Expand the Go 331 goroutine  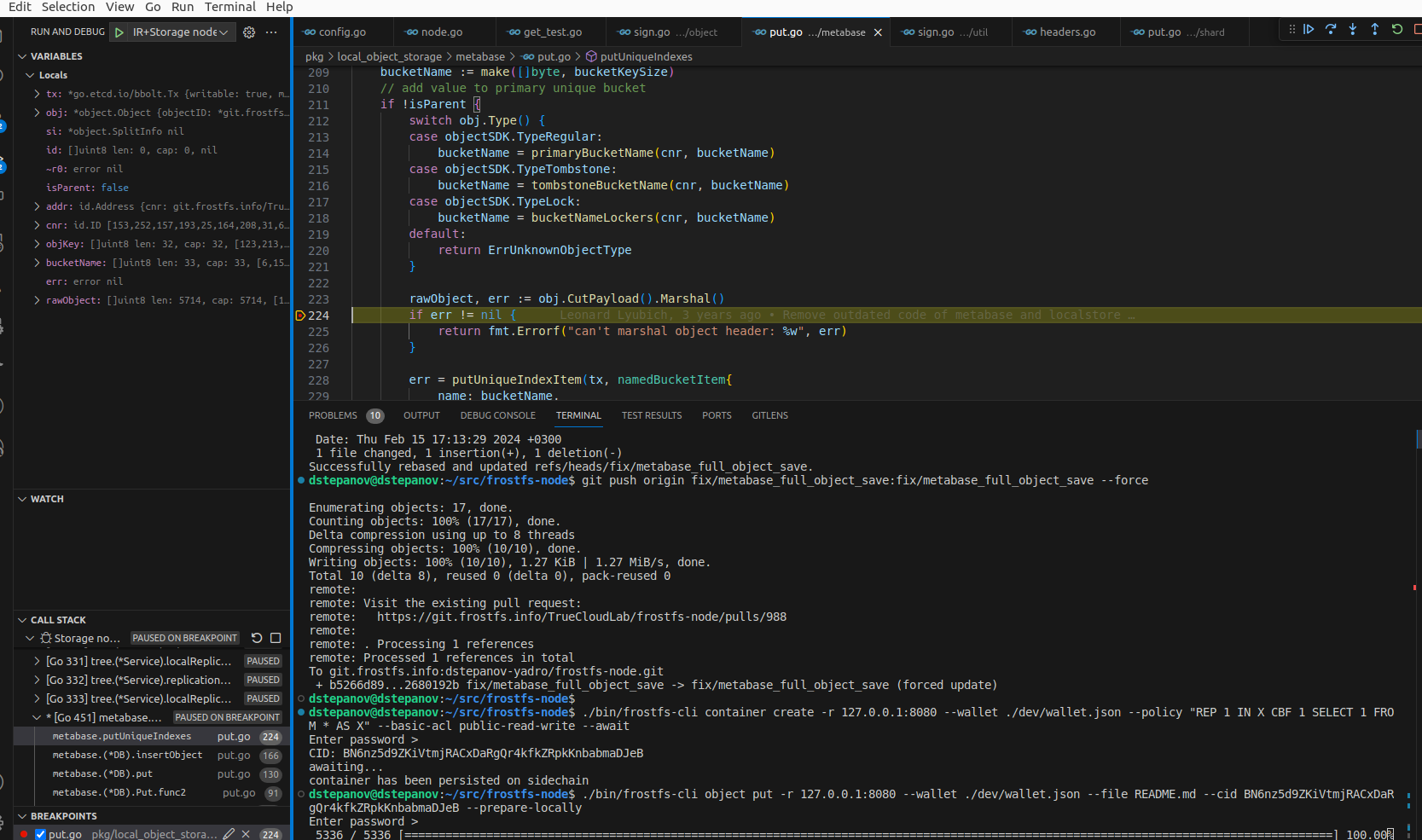[37, 661]
